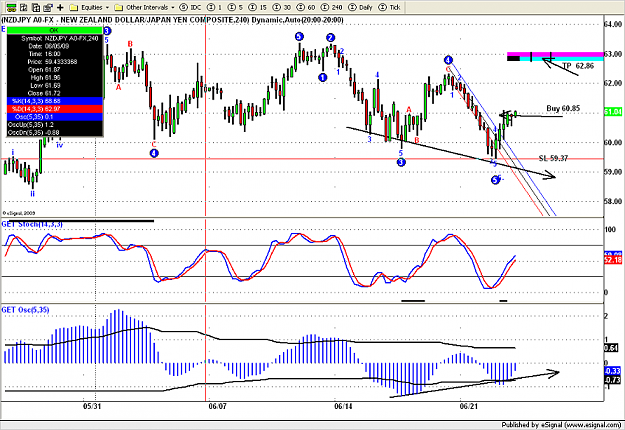The width and height of the screenshot is (625, 430).
Task: Click the Symbol NZDJPY row in data window
Action: tap(55, 38)
